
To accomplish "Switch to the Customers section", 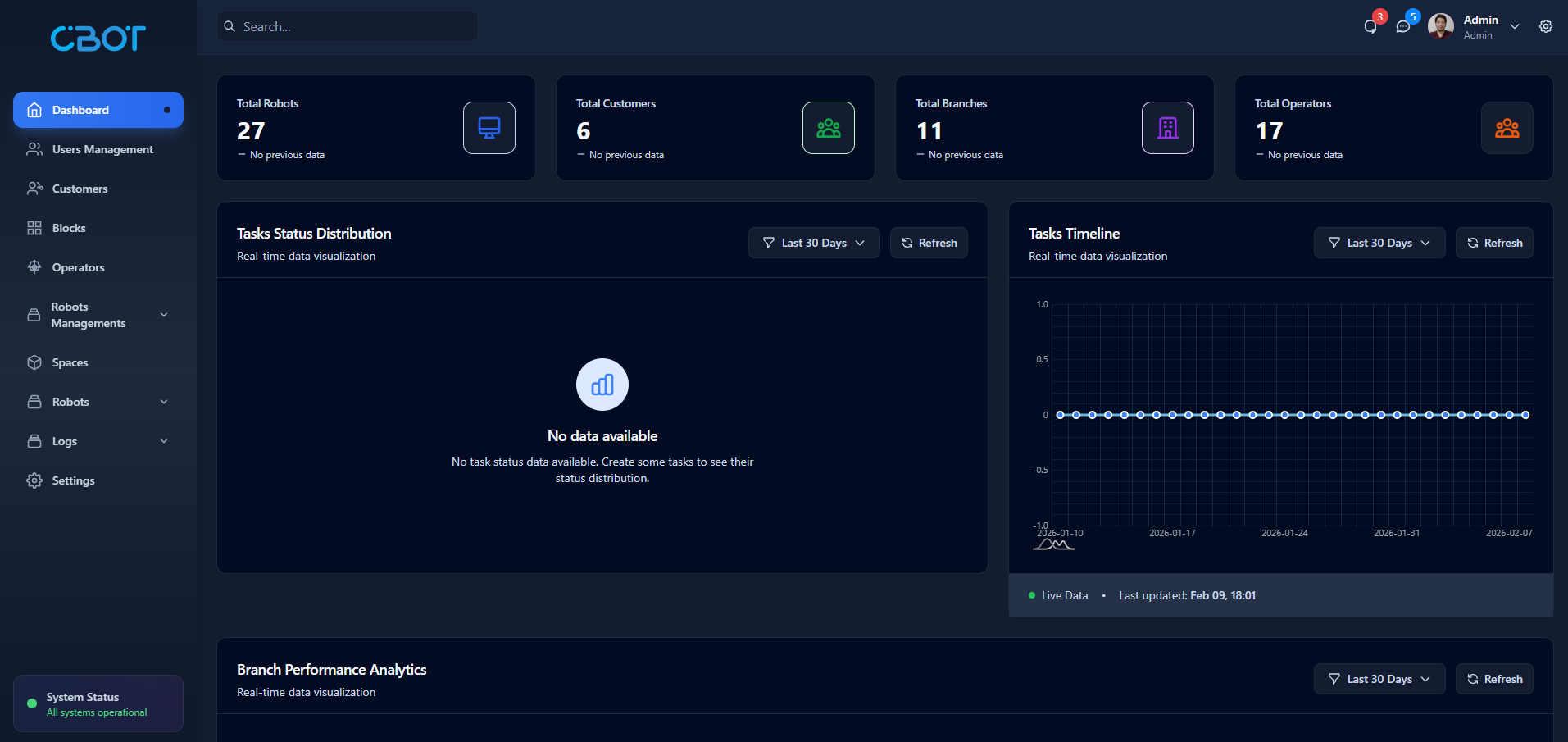I will [80, 188].
